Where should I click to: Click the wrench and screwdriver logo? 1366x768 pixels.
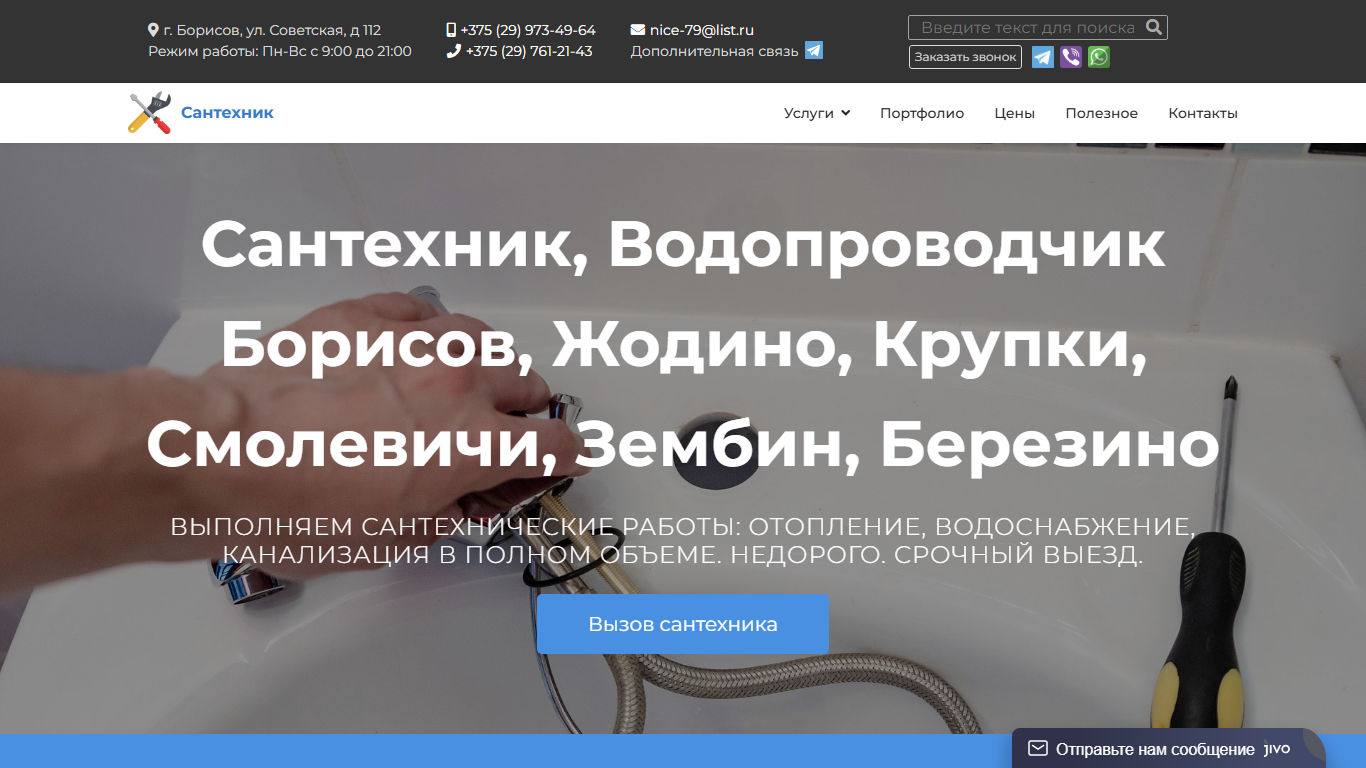(150, 113)
